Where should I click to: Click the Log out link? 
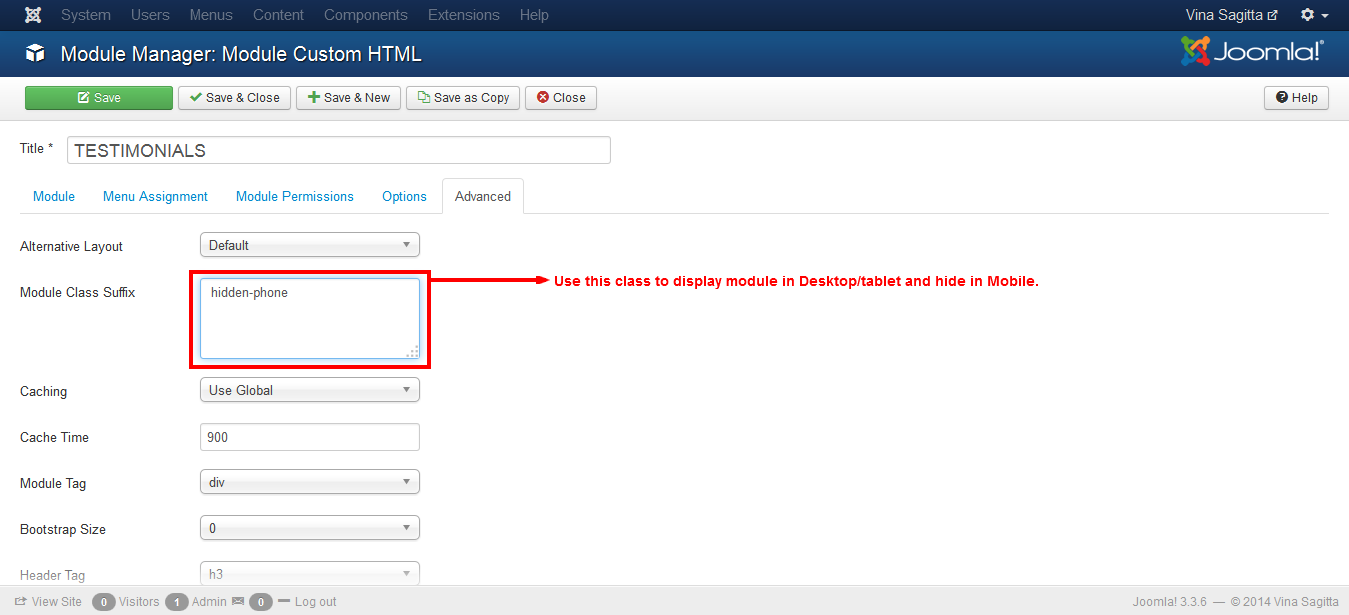coord(315,602)
